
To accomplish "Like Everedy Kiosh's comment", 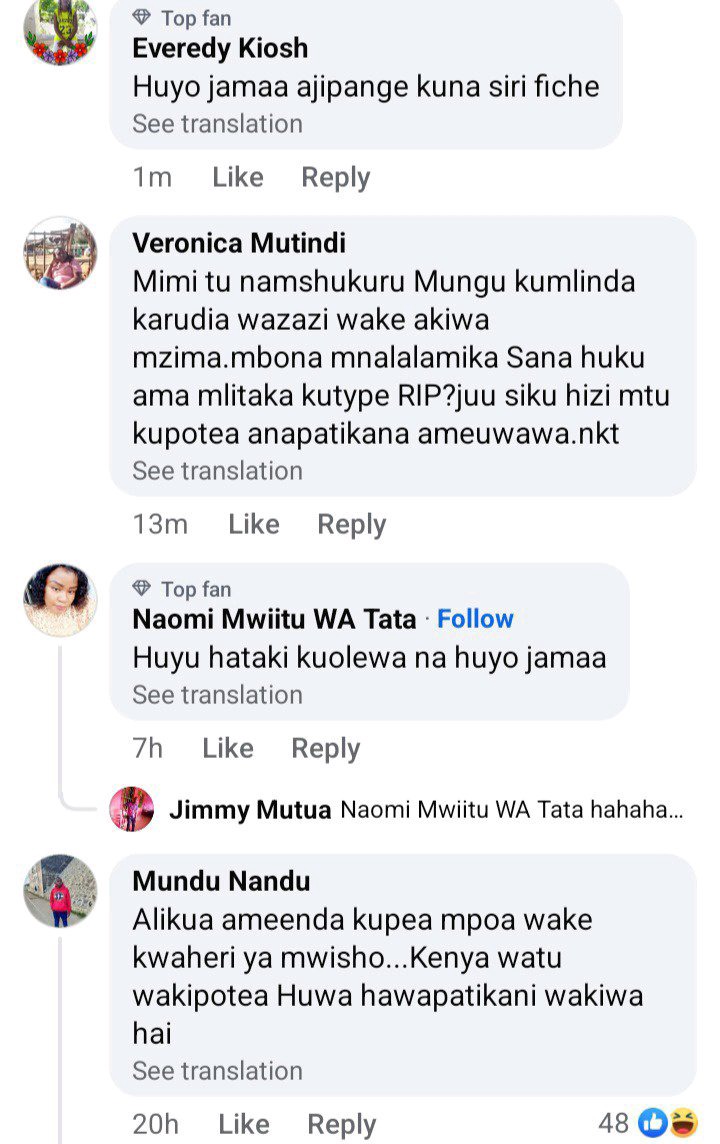I will point(237,177).
